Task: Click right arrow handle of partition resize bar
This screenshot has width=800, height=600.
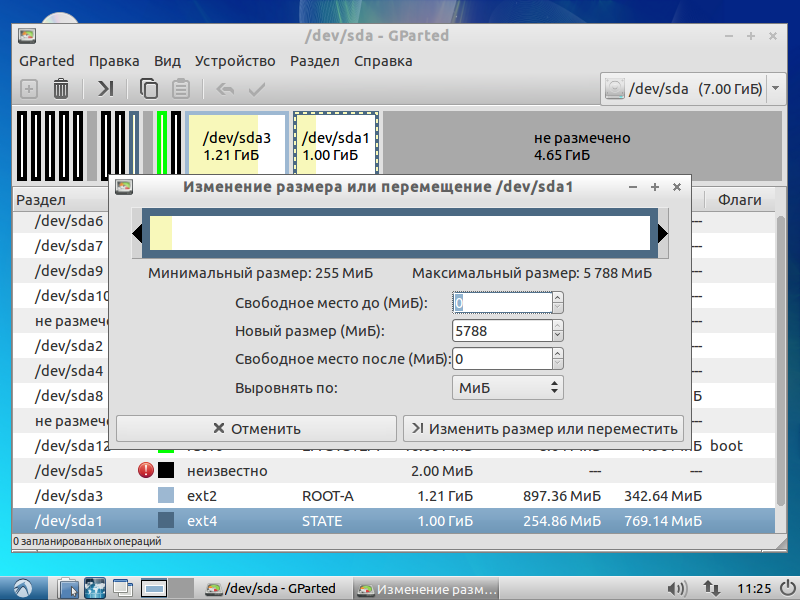Action: click(663, 234)
